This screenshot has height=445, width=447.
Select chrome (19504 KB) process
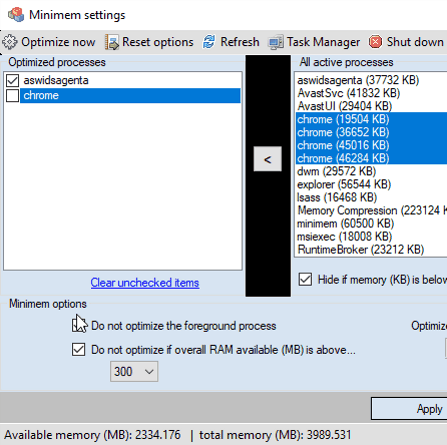[371, 119]
